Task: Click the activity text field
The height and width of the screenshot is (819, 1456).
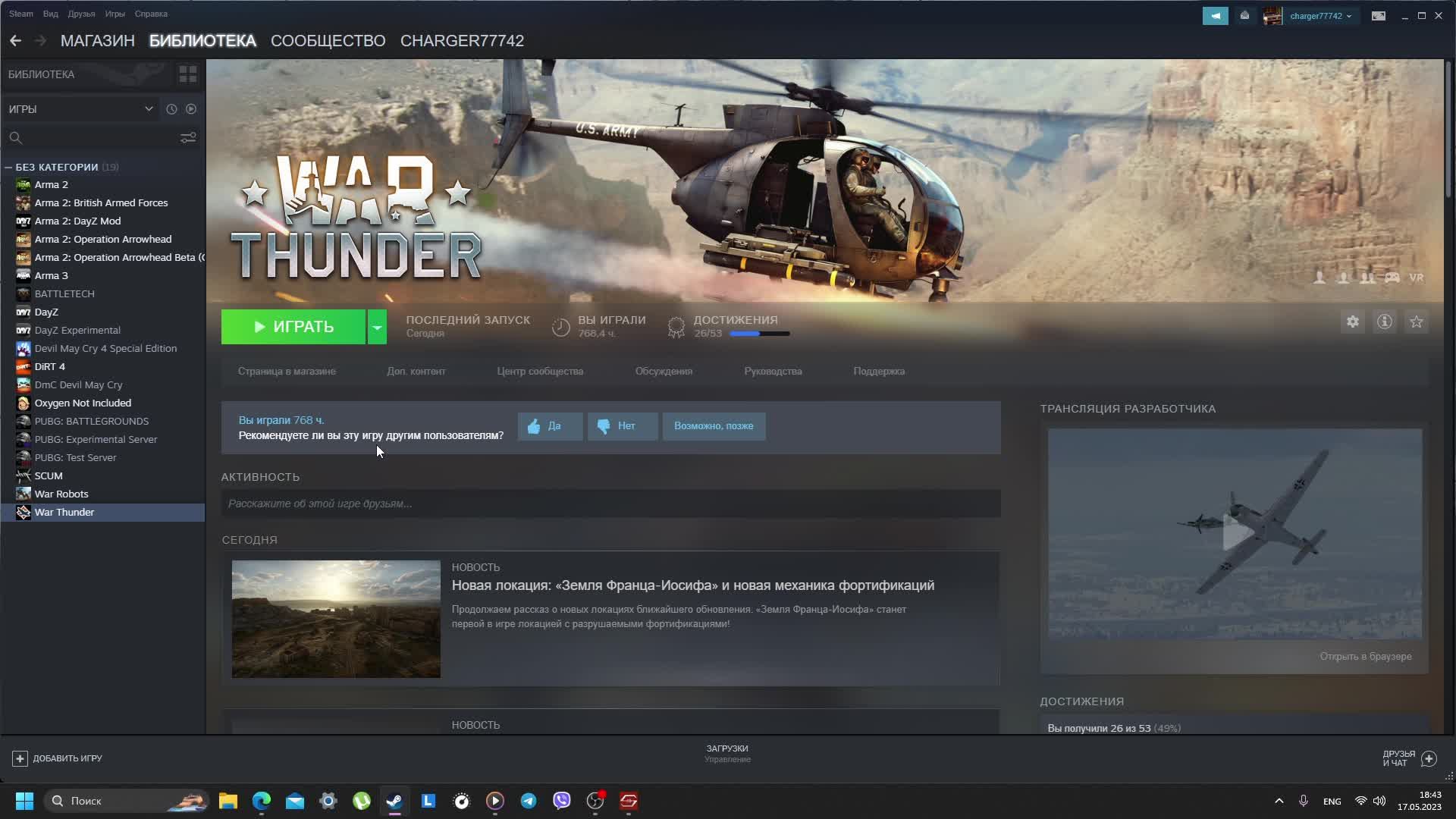Action: click(x=611, y=504)
